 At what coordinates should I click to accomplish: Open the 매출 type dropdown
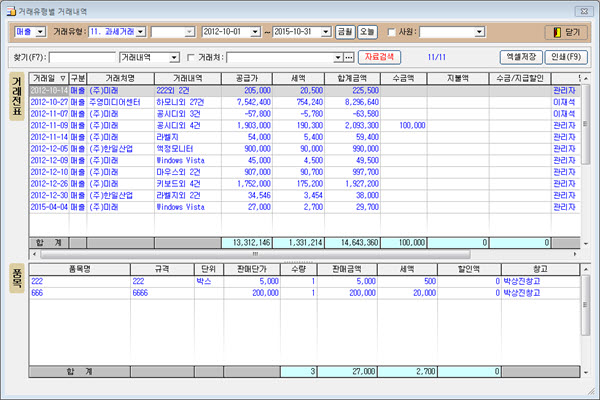[39, 32]
